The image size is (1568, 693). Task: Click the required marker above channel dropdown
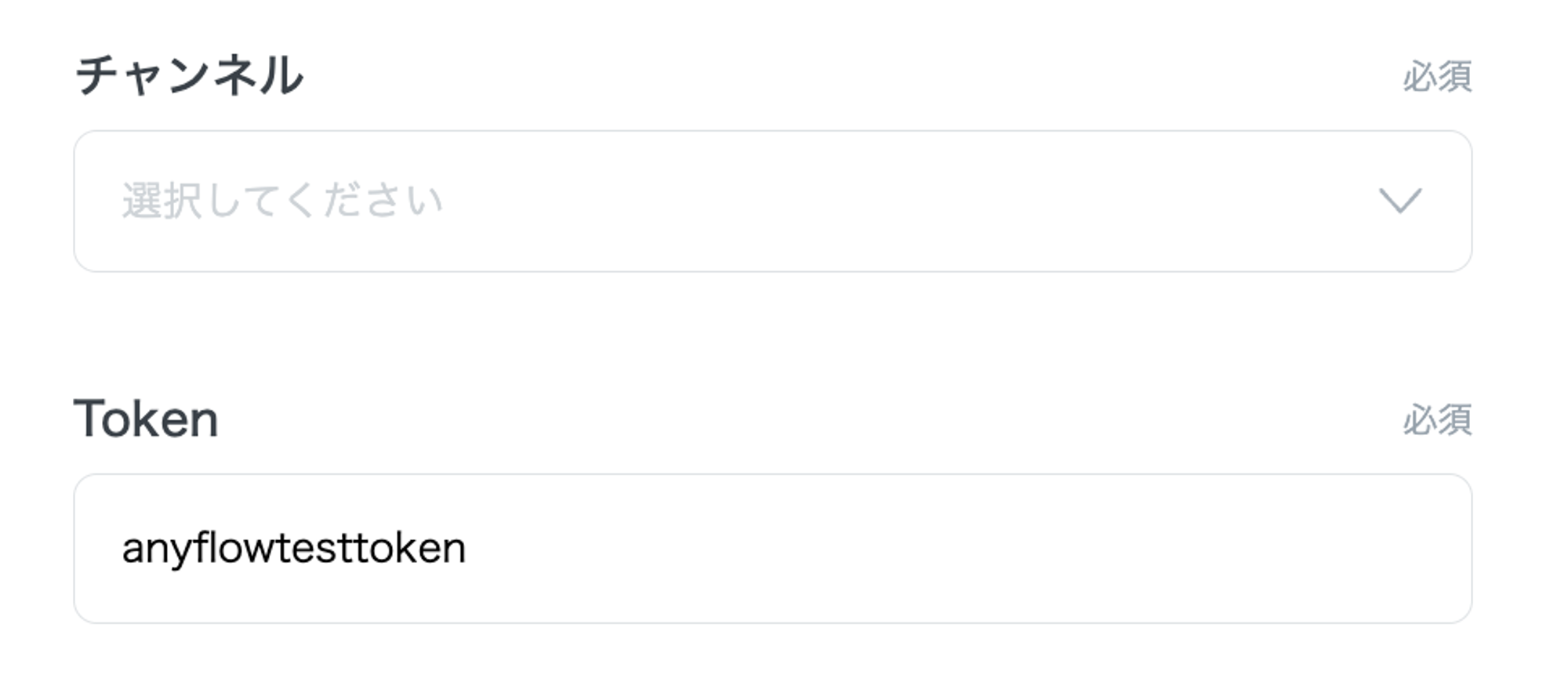point(1436,77)
